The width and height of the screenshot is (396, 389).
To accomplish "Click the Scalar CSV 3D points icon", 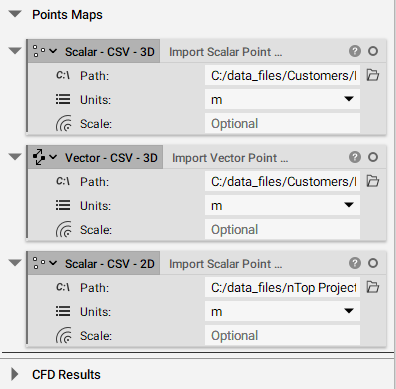I will (39, 51).
